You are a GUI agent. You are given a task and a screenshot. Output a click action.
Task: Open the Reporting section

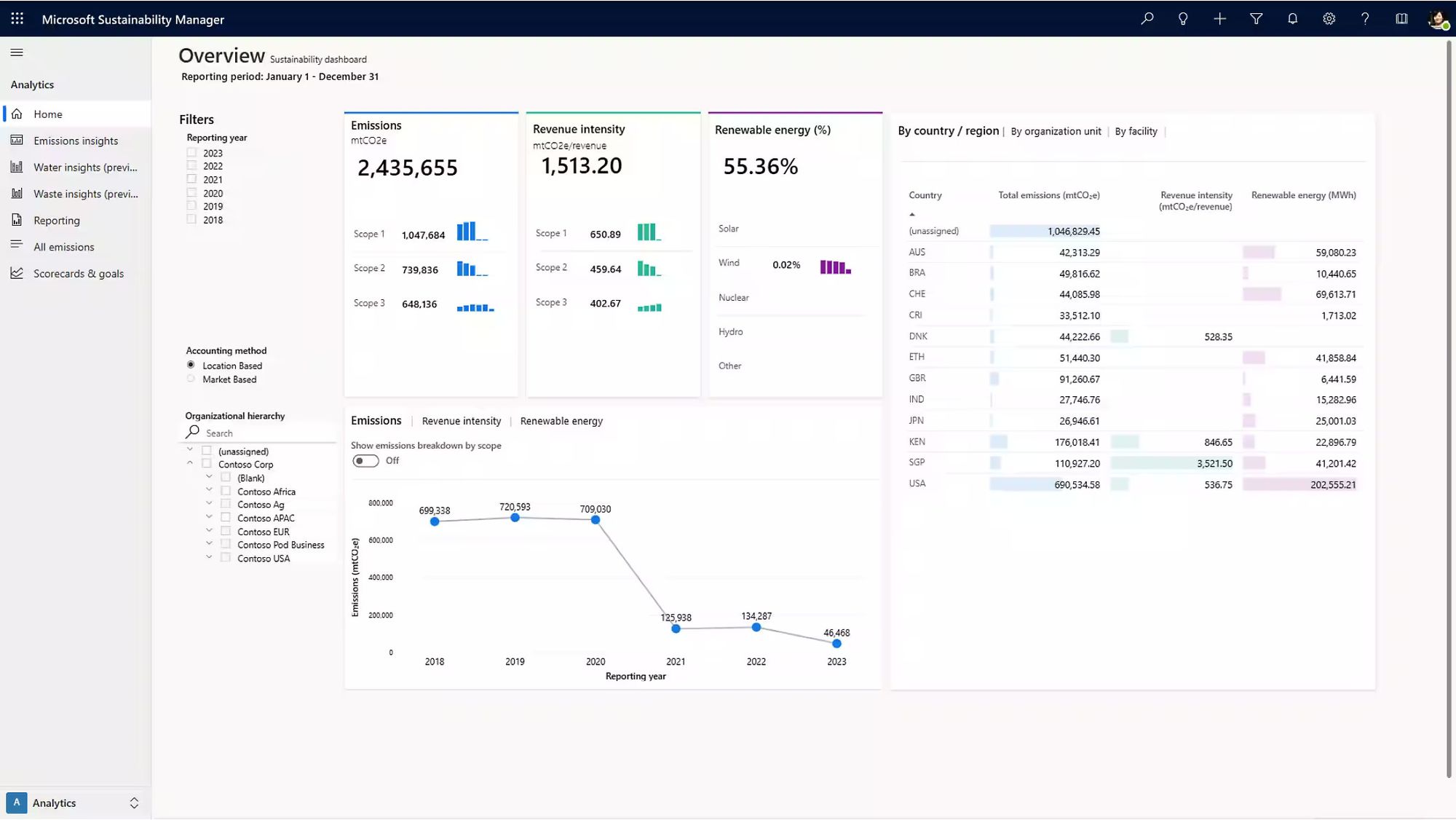point(57,220)
